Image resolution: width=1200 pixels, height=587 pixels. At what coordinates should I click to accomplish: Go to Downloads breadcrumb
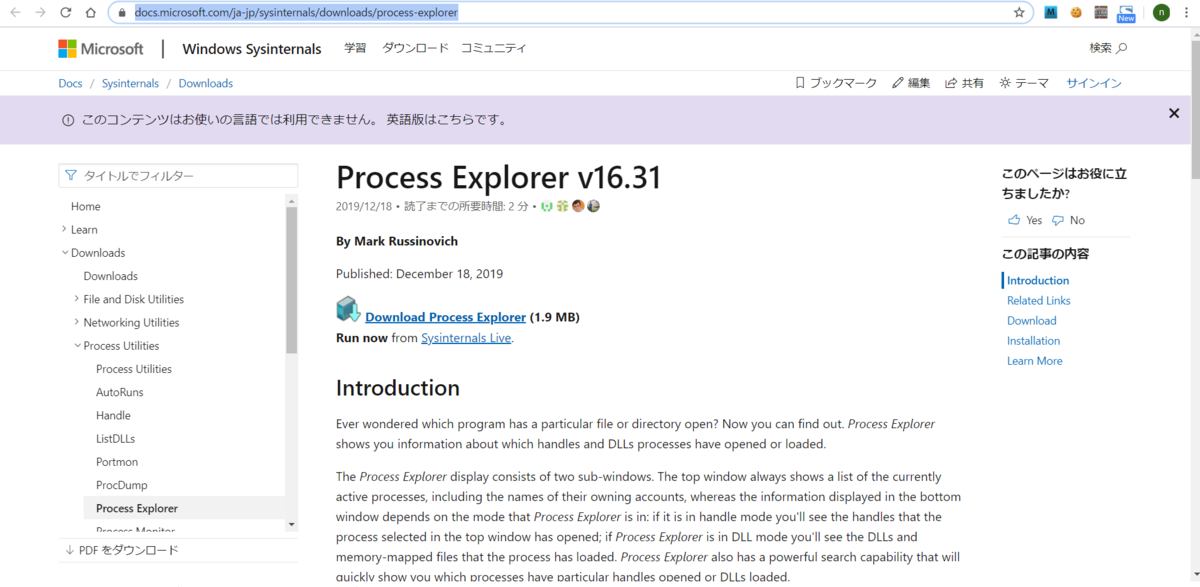click(x=205, y=83)
